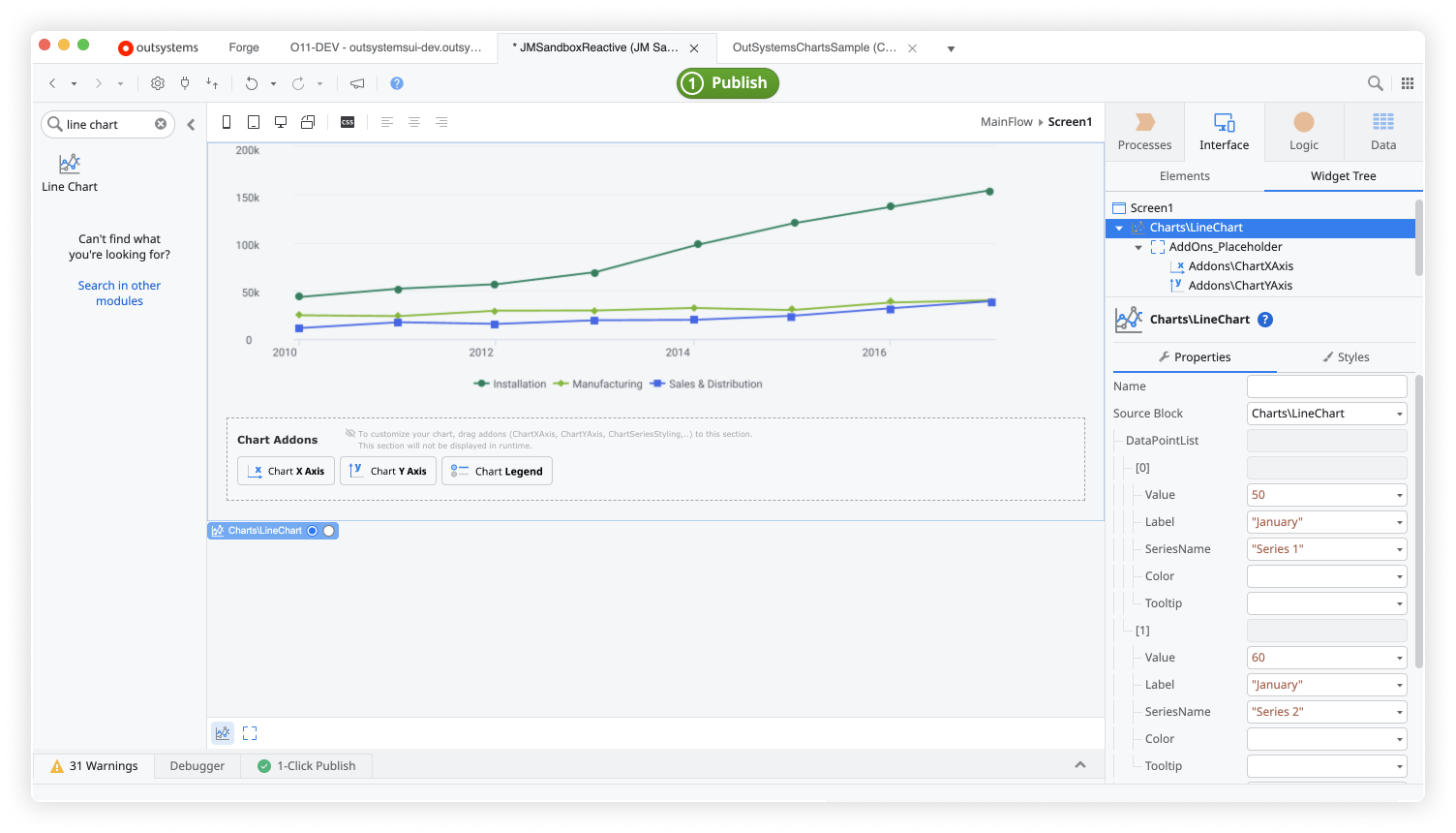
Task: Toggle center alignment for the widget
Action: click(x=414, y=121)
